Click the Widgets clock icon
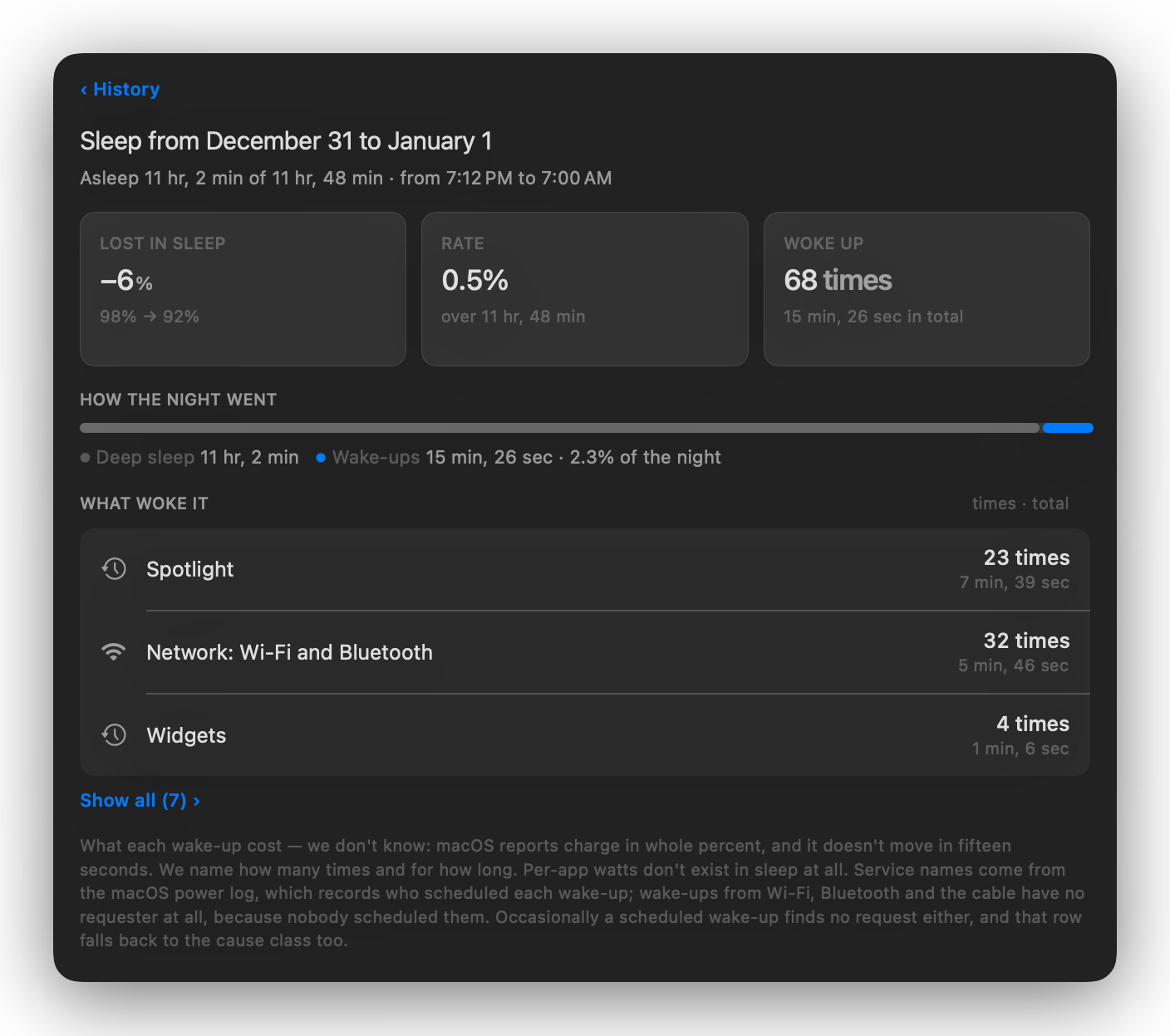 [x=114, y=735]
